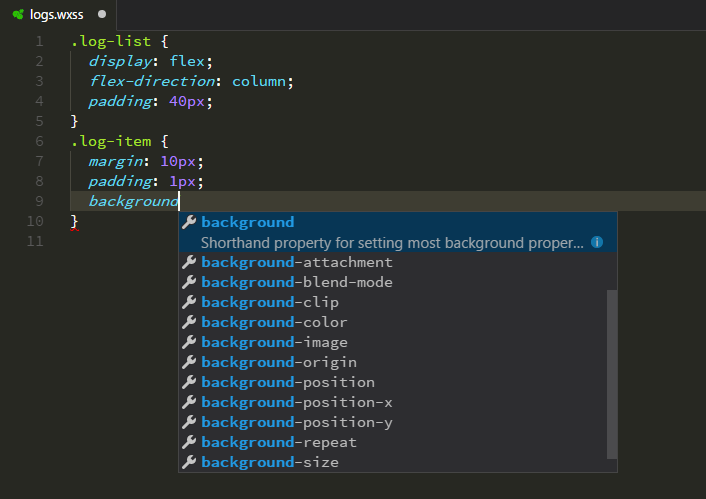Choose background-color from autocomplete list
Viewport: 706px width, 499px height.
[x=393, y=322]
